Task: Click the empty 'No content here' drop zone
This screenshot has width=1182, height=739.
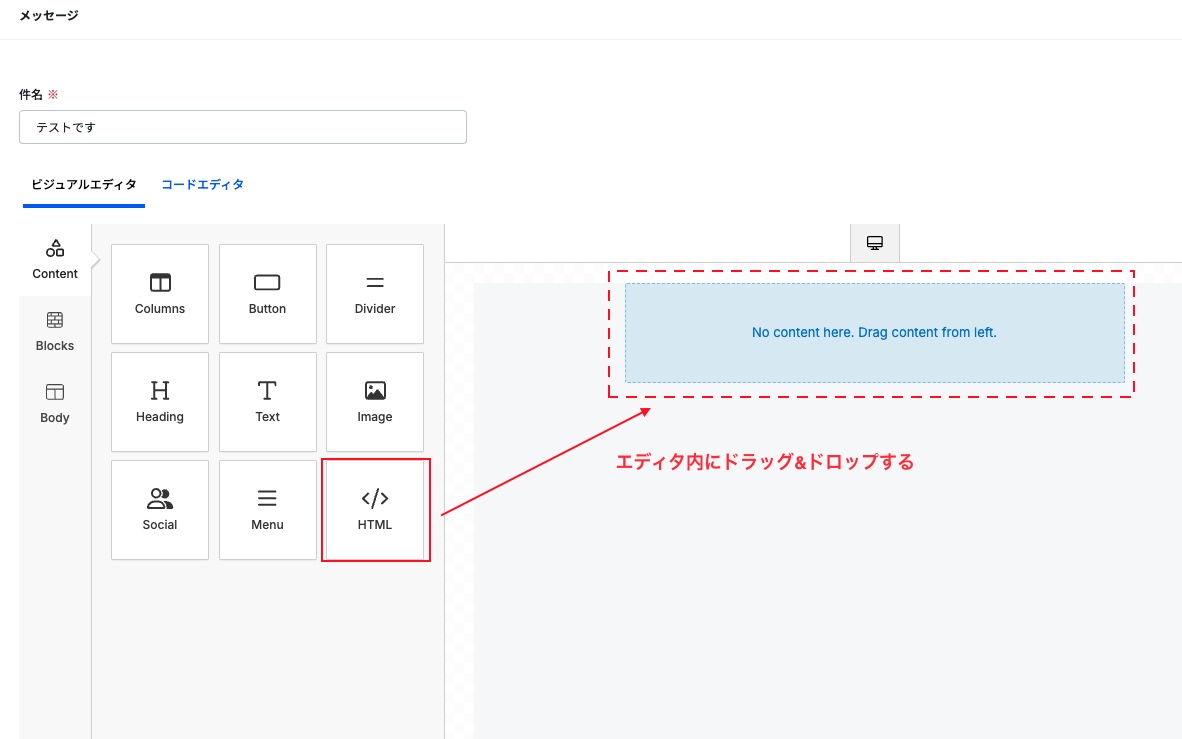Action: (x=874, y=333)
